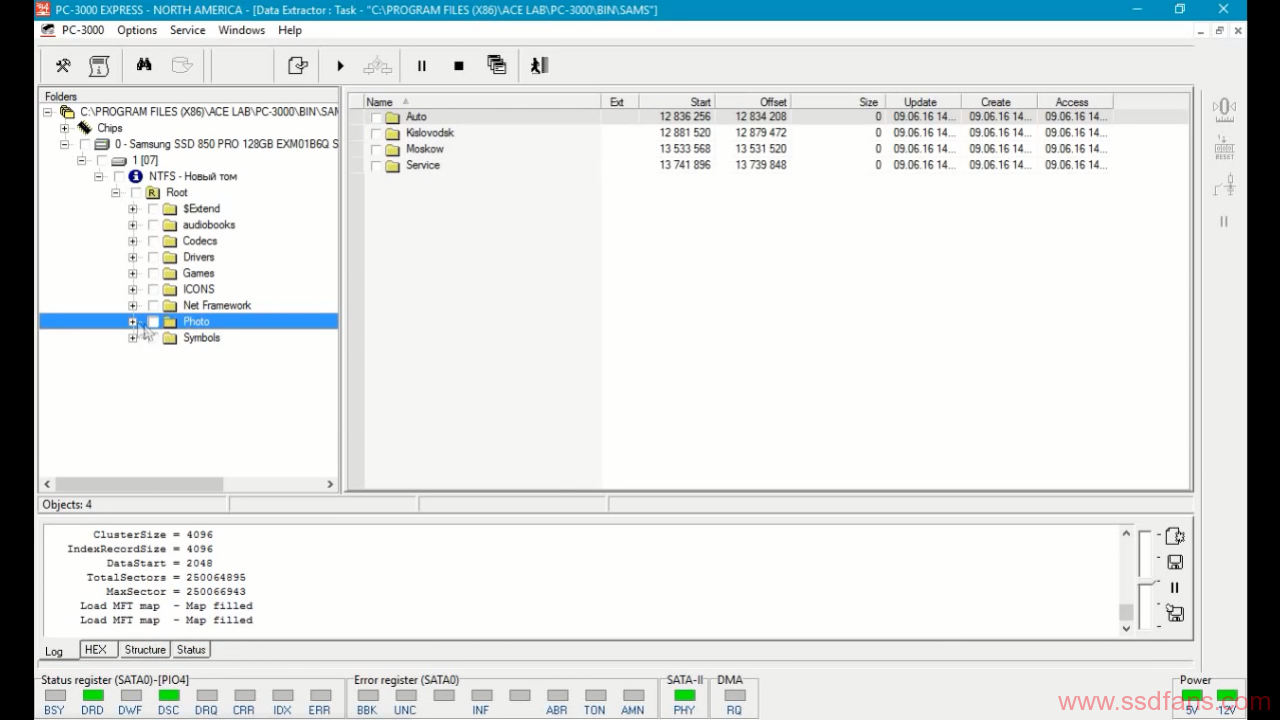Image resolution: width=1280 pixels, height=720 pixels.
Task: Switch to the HEX tab
Action: (x=96, y=650)
